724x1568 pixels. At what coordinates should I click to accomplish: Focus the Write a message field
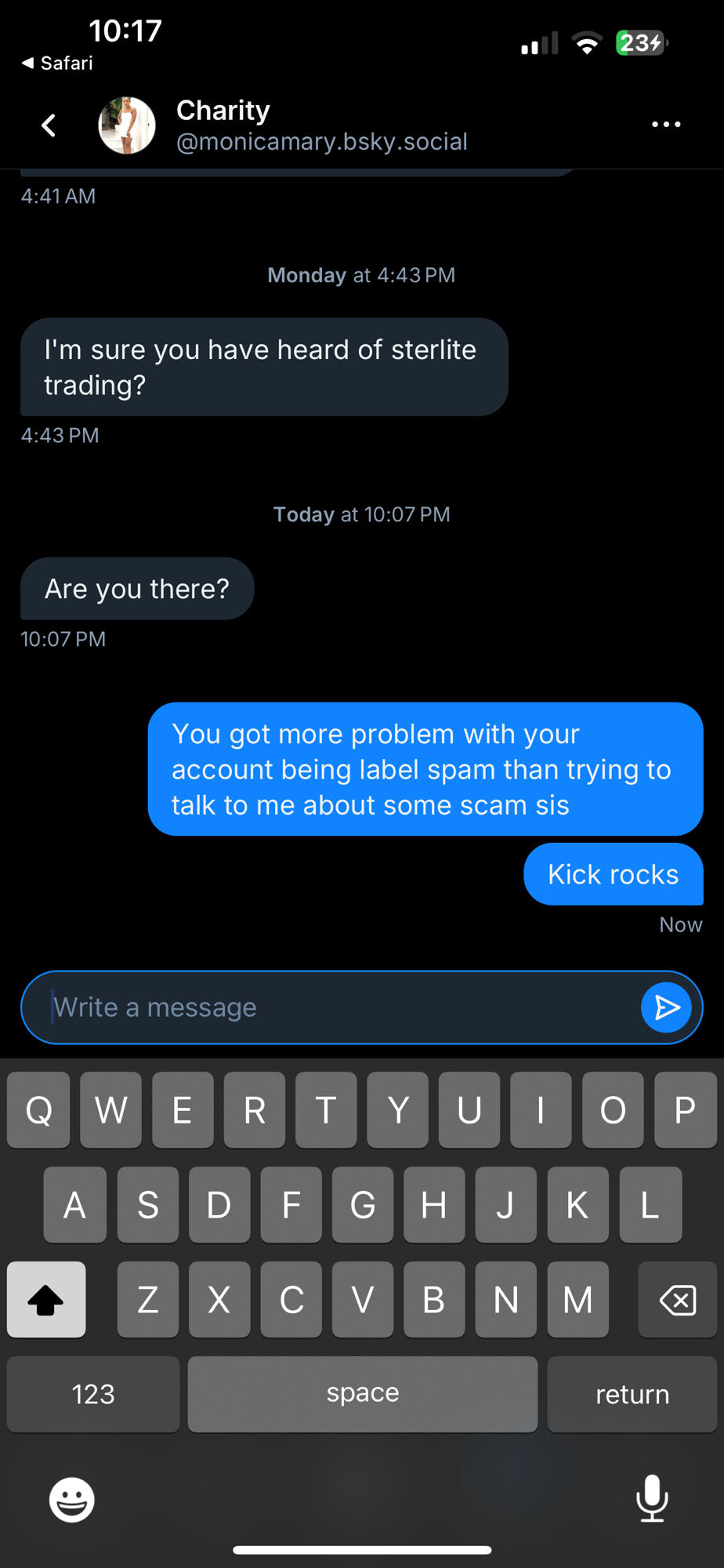coord(337,1007)
